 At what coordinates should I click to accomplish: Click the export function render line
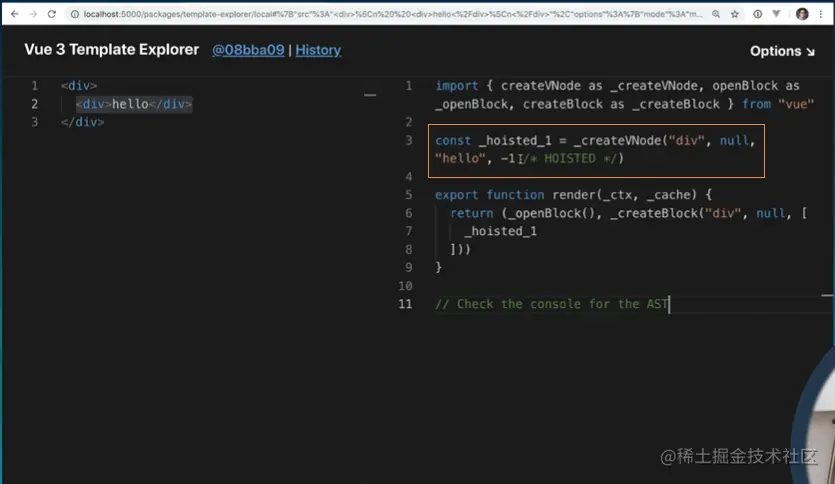click(573, 195)
